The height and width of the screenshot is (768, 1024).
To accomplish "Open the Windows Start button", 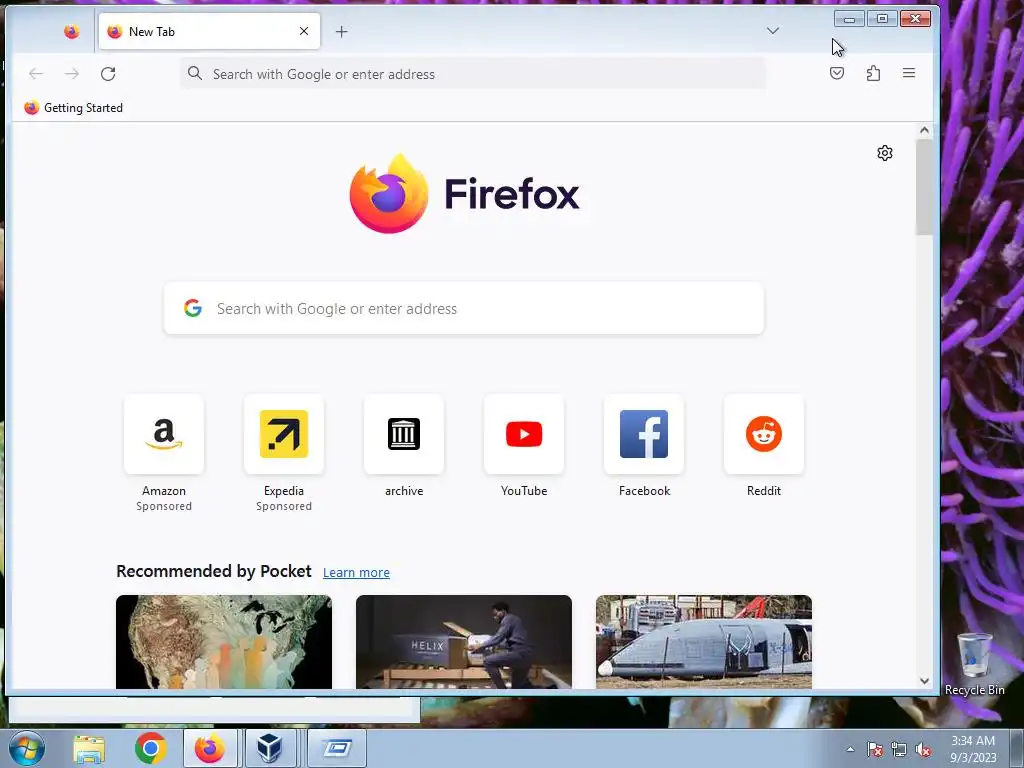I will pos(27,748).
